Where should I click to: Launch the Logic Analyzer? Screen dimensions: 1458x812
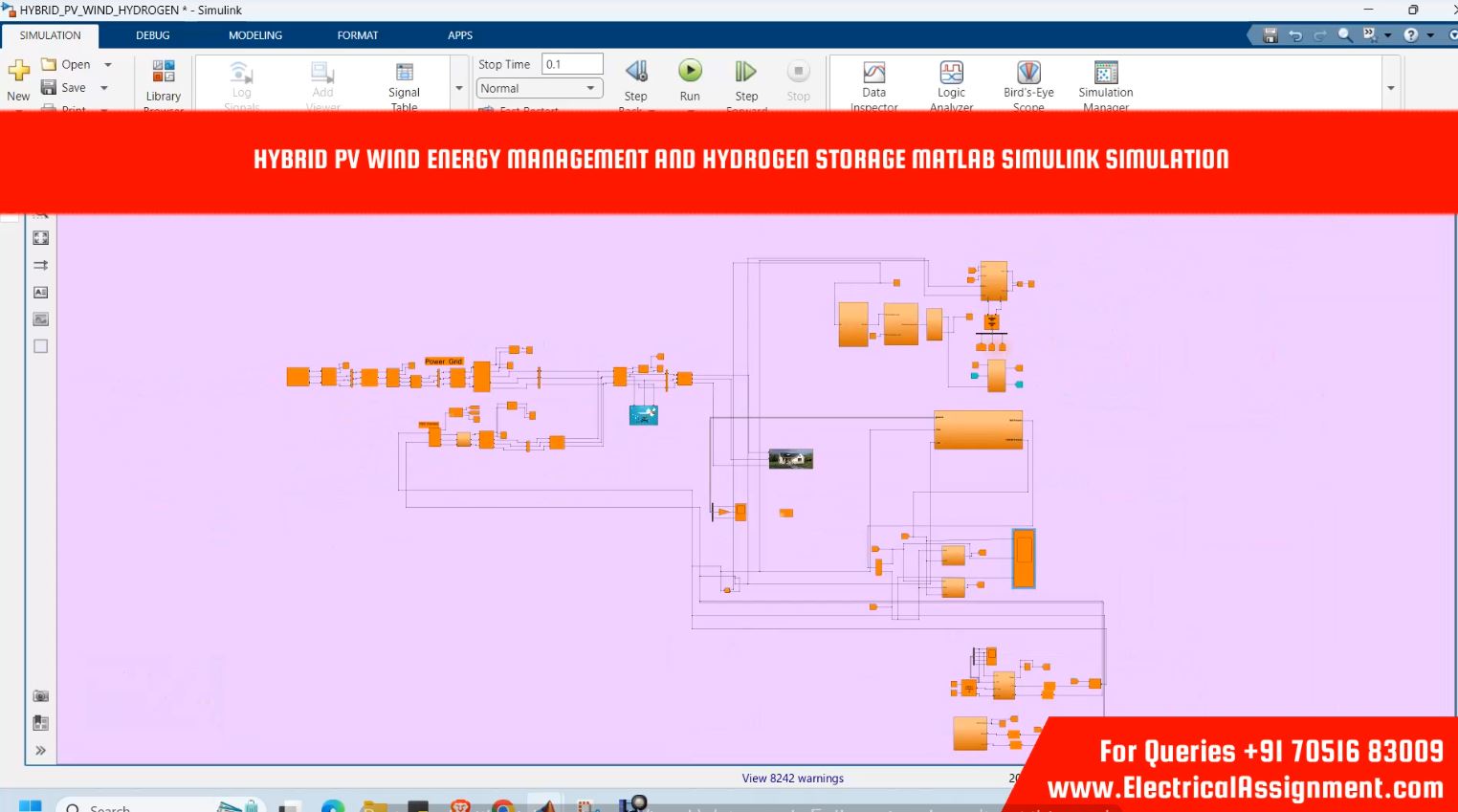coord(951,80)
